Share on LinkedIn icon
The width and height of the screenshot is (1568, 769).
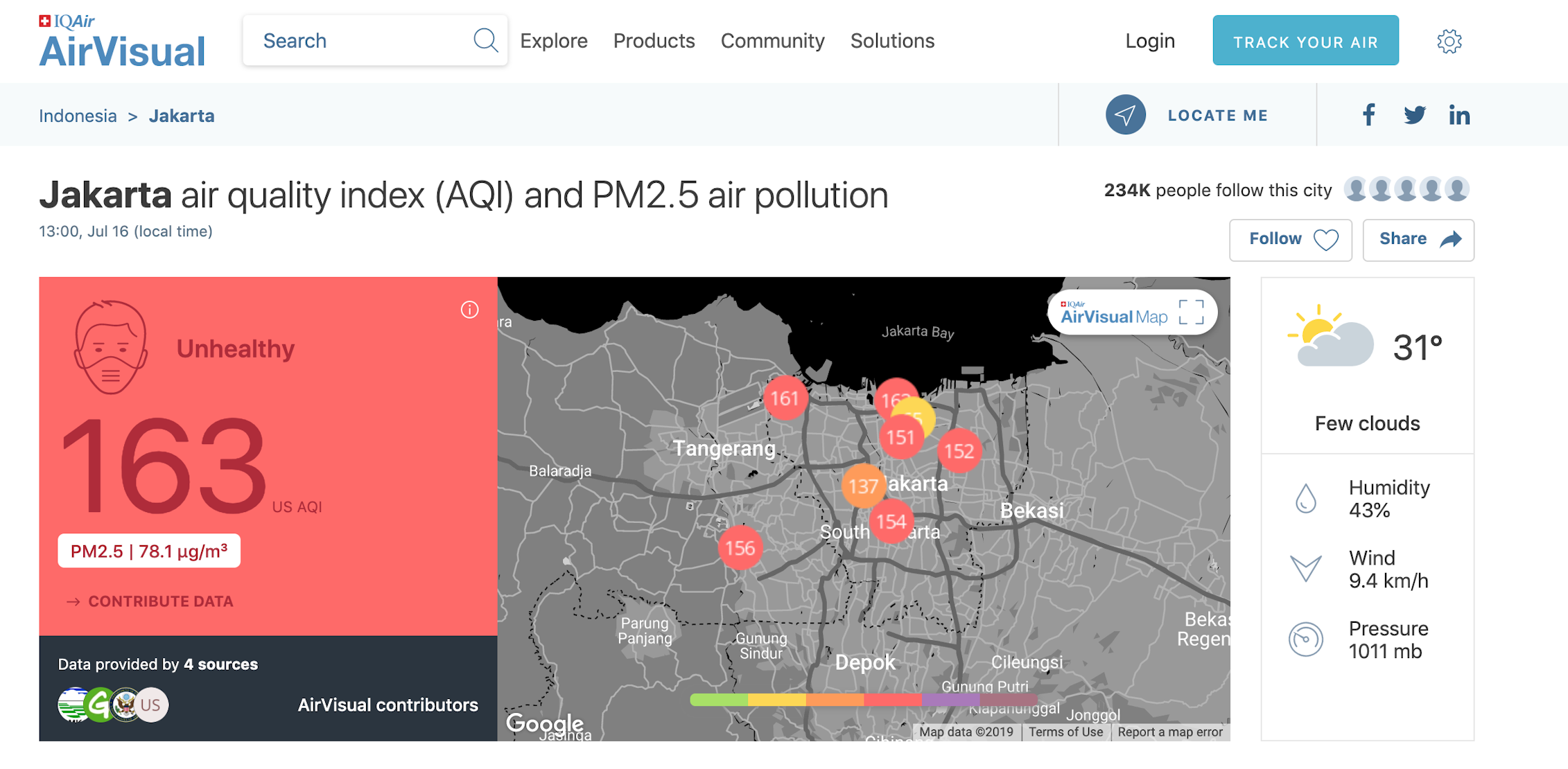1459,115
